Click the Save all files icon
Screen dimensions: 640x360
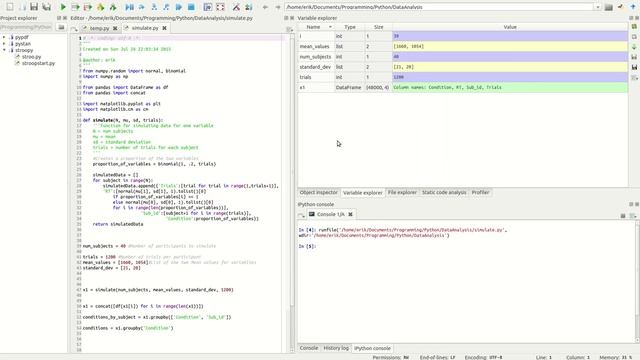(47, 7)
